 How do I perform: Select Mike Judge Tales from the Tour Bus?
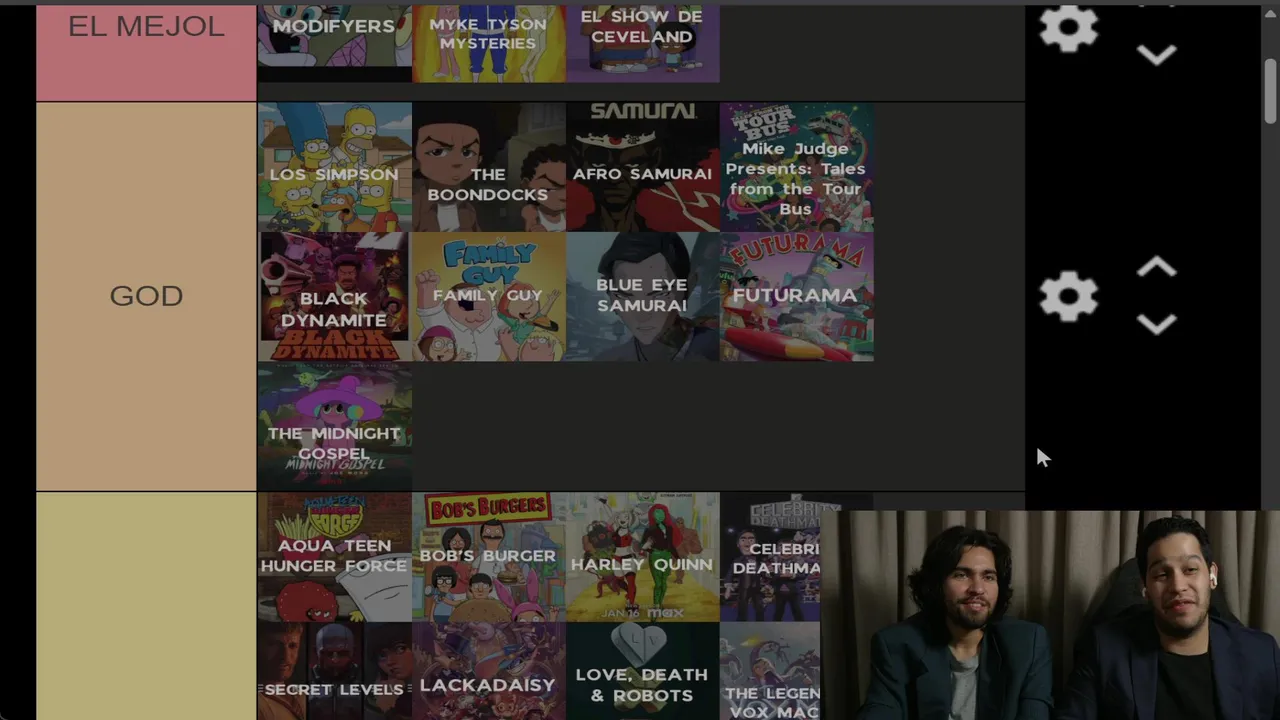(797, 167)
